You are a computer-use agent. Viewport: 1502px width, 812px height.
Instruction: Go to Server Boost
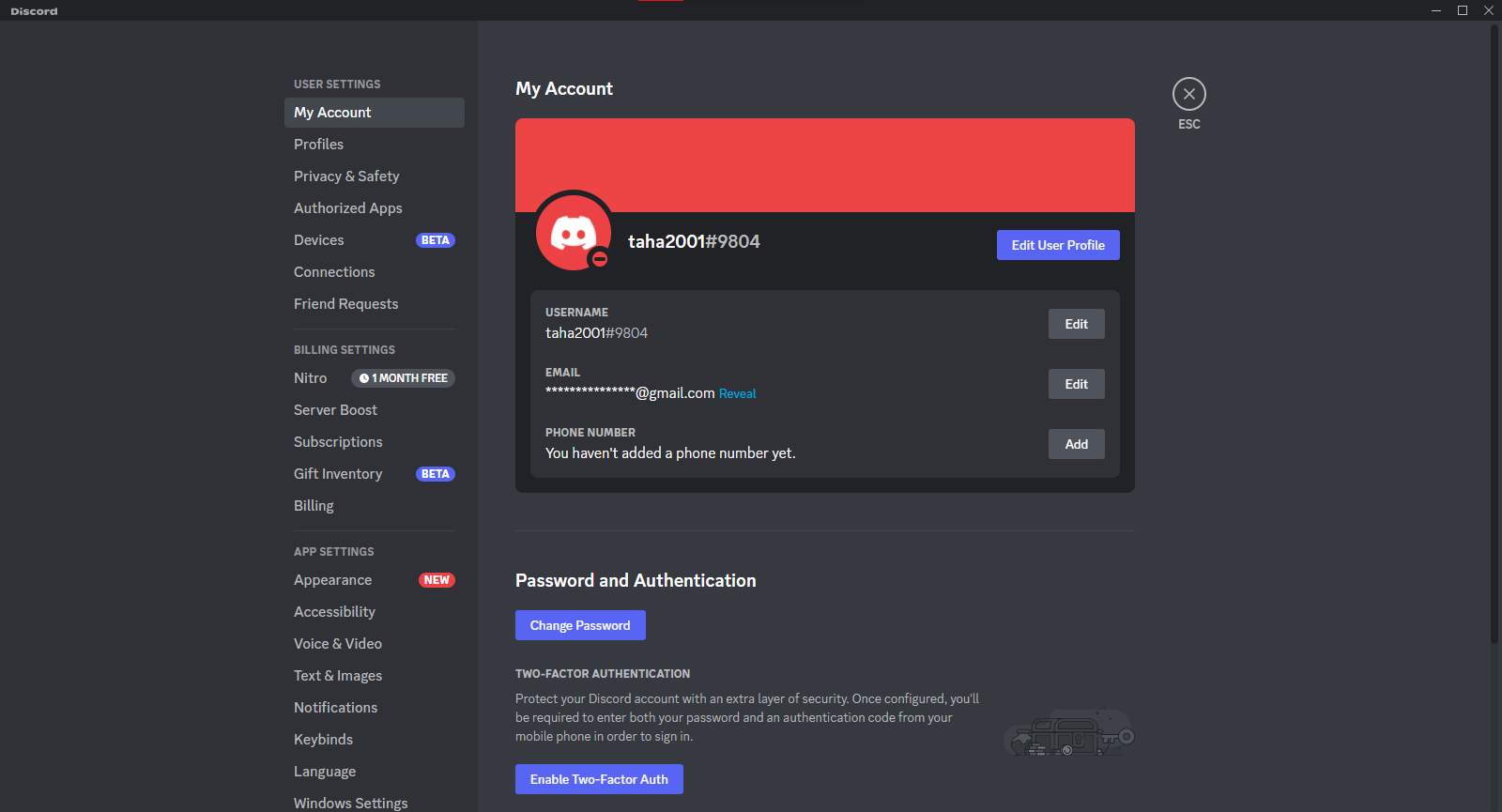[x=375, y=410]
